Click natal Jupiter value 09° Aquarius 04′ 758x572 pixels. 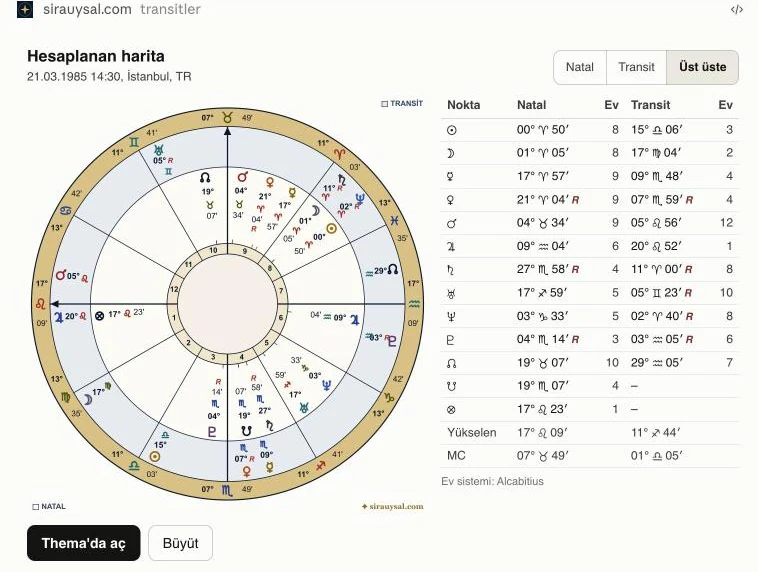tap(542, 246)
